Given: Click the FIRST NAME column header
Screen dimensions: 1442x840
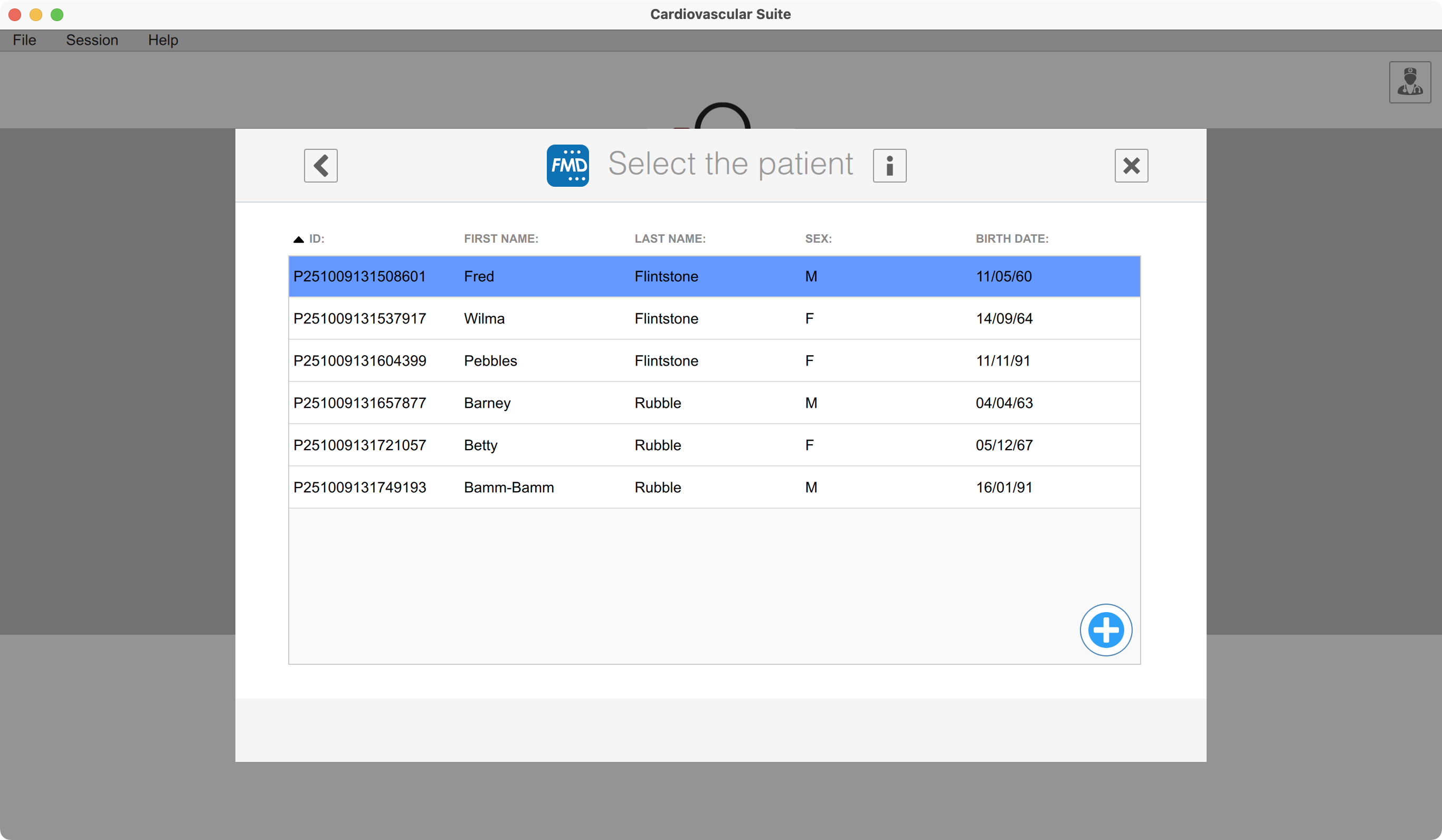Looking at the screenshot, I should (x=501, y=238).
